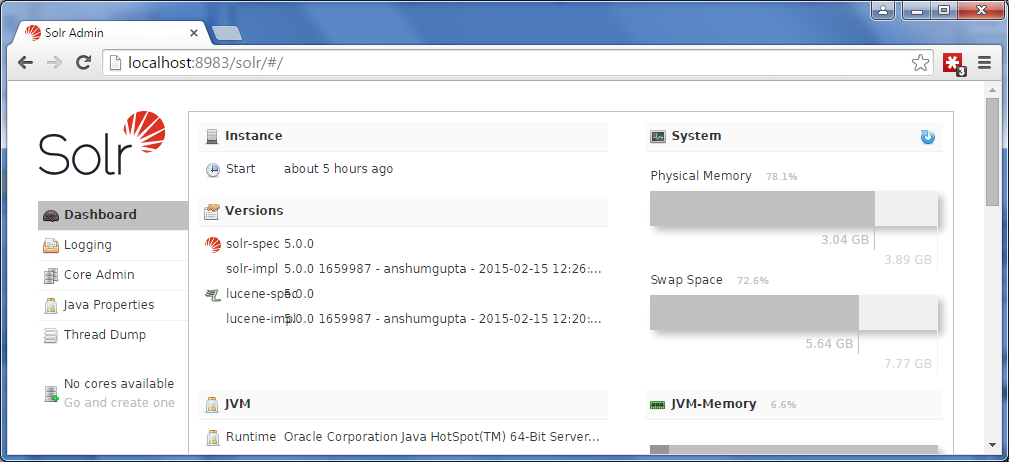Click the Dashboard gauge icon in the sidebar
1009x462 pixels.
[x=51, y=216]
